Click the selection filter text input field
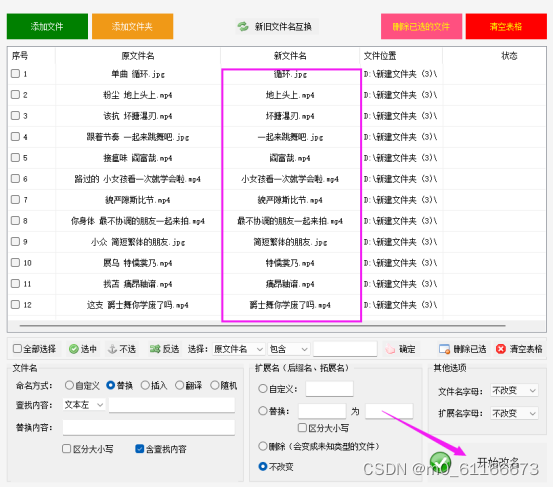The height and width of the screenshot is (487, 554). point(345,349)
